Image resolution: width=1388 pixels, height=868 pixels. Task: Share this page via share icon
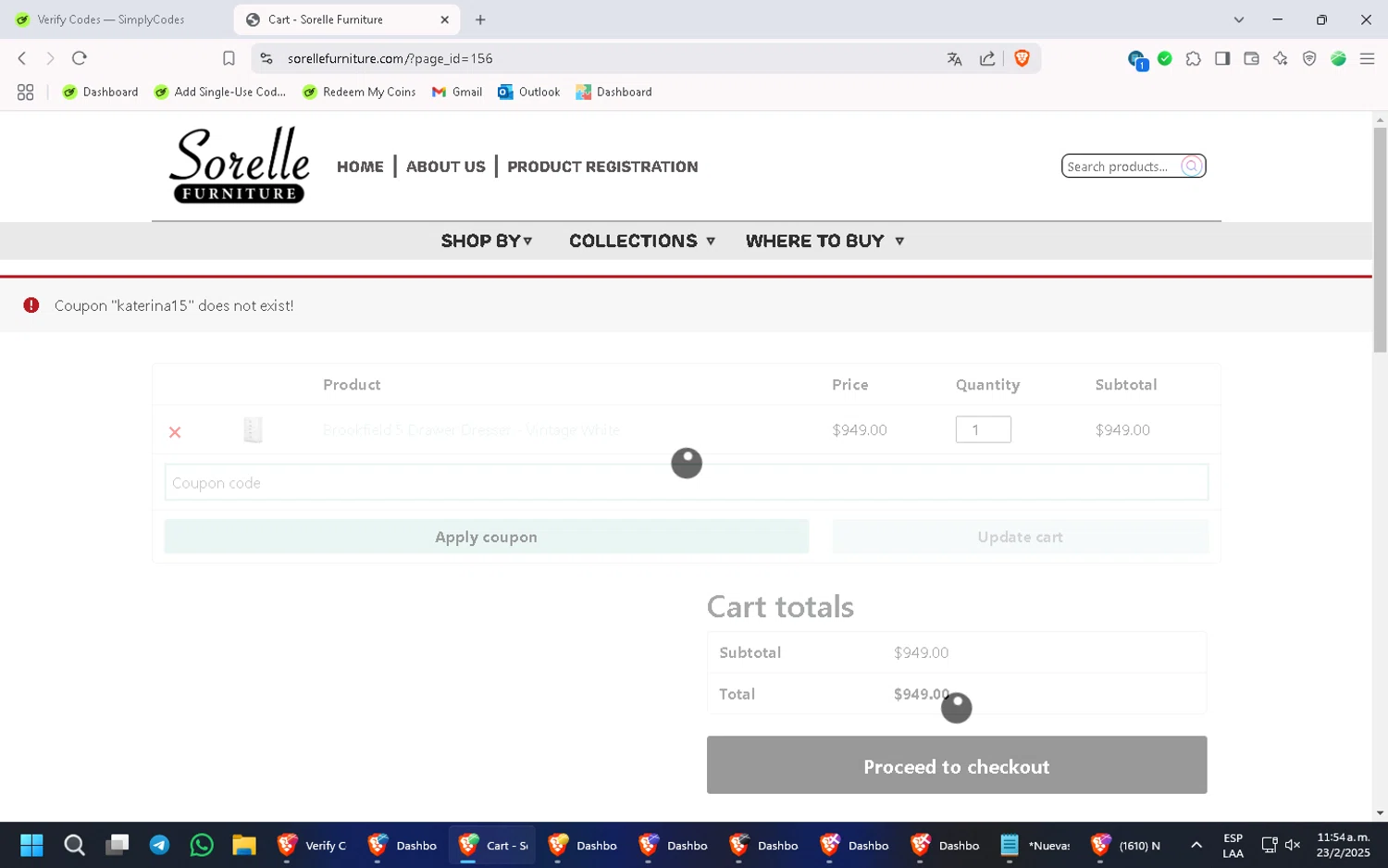click(x=987, y=58)
